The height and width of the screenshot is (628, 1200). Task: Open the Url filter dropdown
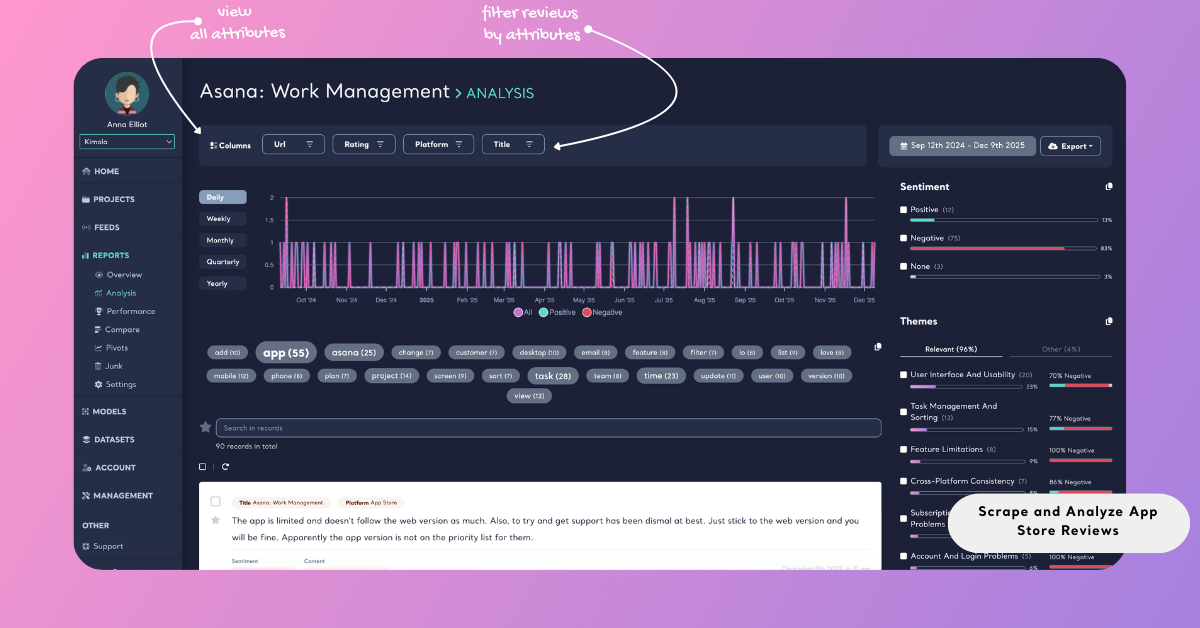(293, 145)
